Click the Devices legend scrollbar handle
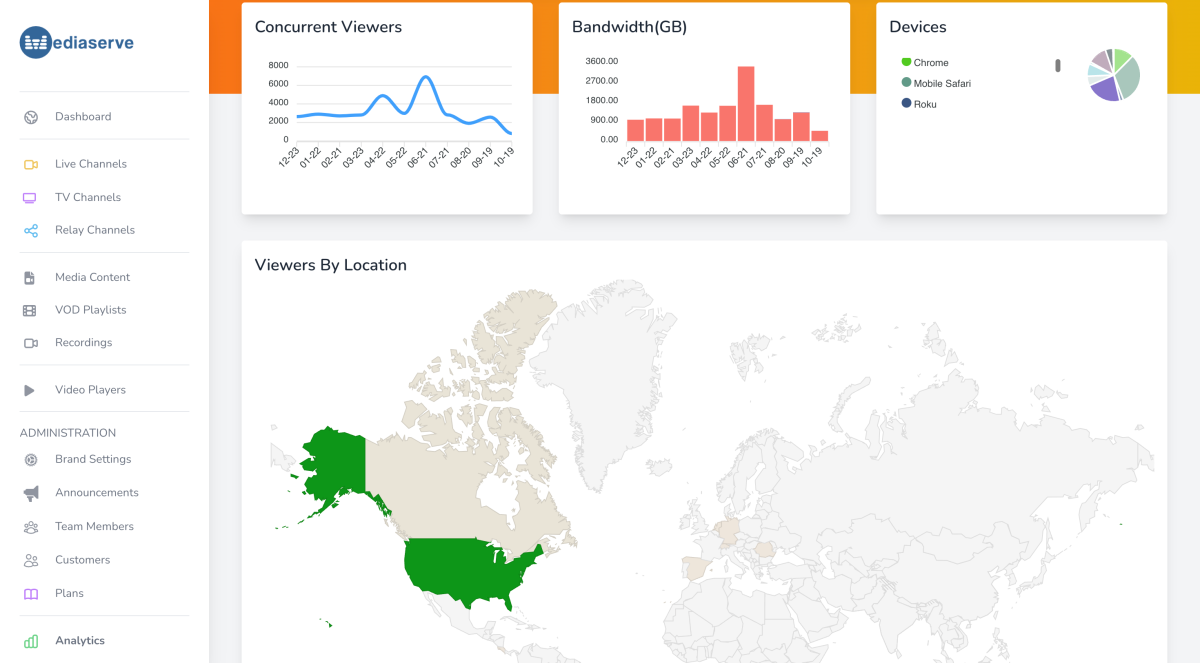This screenshot has height=663, width=1200. pyautogui.click(x=1058, y=66)
